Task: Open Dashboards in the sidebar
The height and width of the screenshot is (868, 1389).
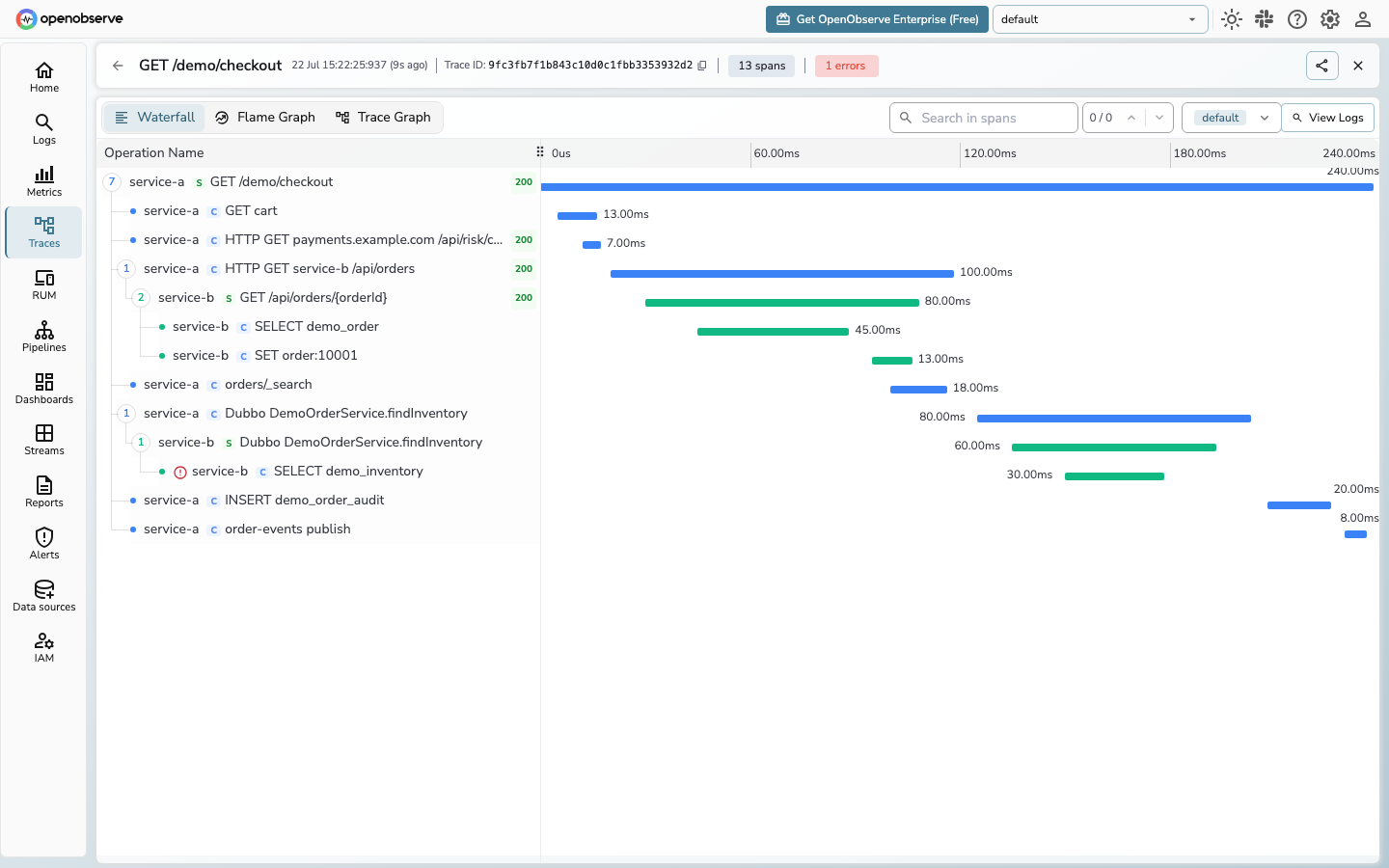Action: (x=44, y=389)
